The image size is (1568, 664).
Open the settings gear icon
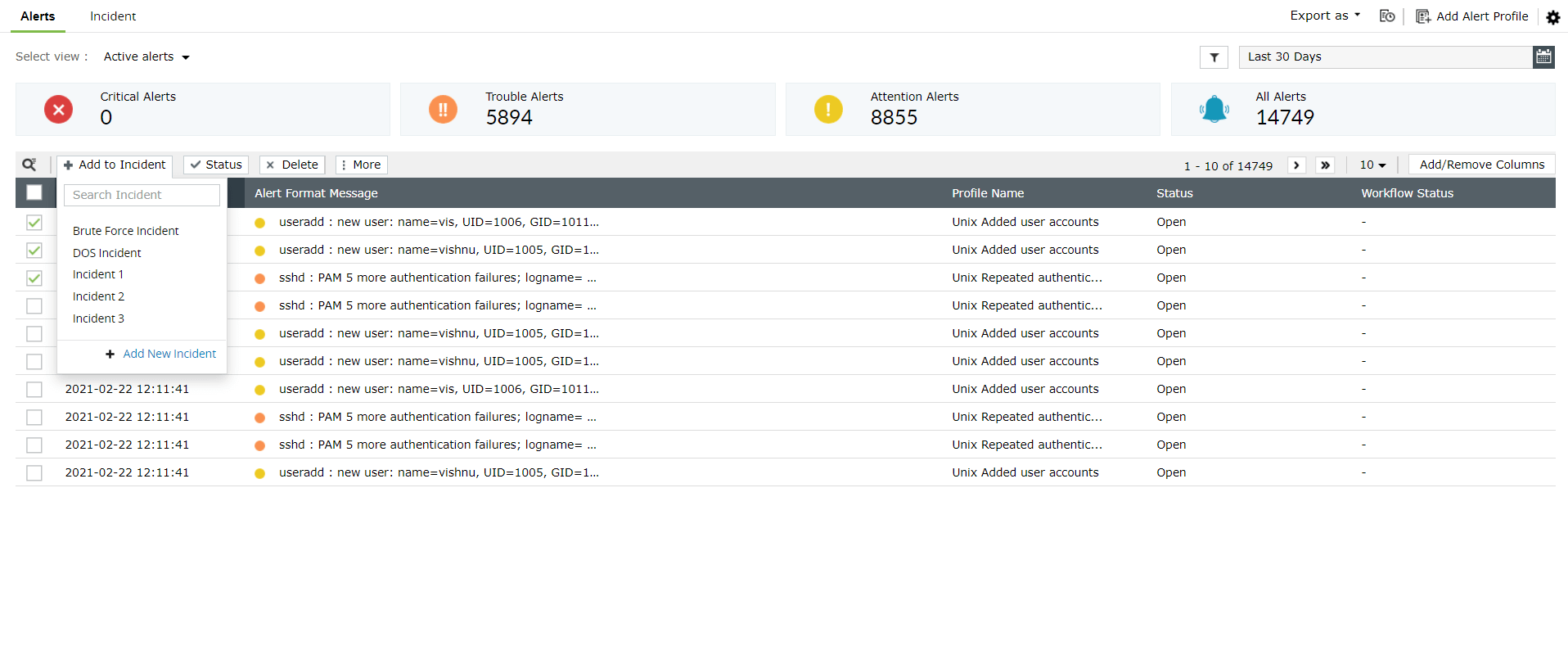[x=1552, y=17]
